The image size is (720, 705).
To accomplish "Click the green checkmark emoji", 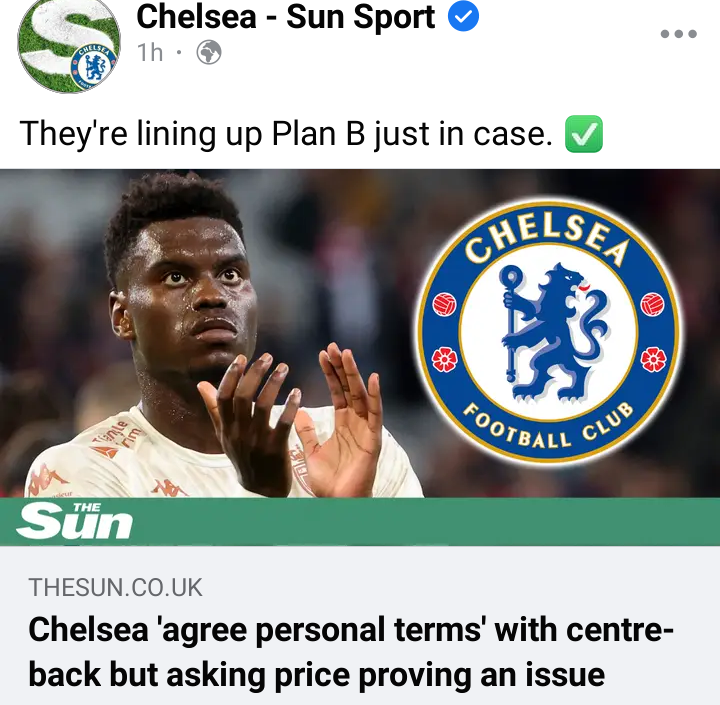I will [584, 134].
